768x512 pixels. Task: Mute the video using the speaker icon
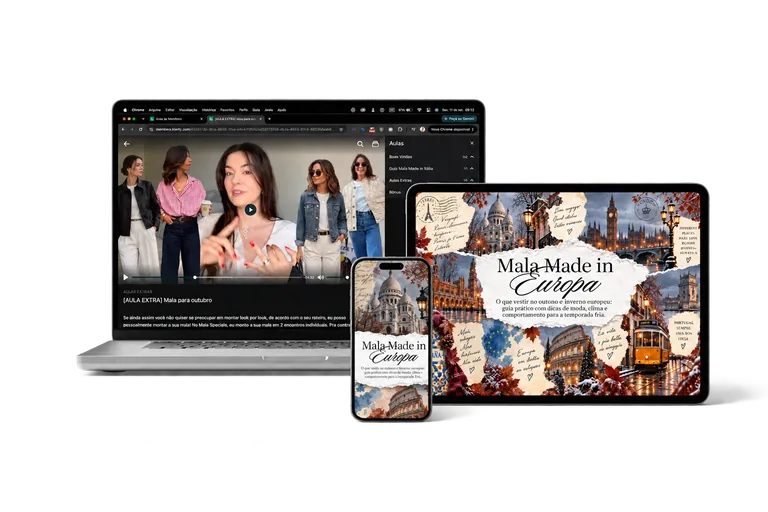point(321,277)
